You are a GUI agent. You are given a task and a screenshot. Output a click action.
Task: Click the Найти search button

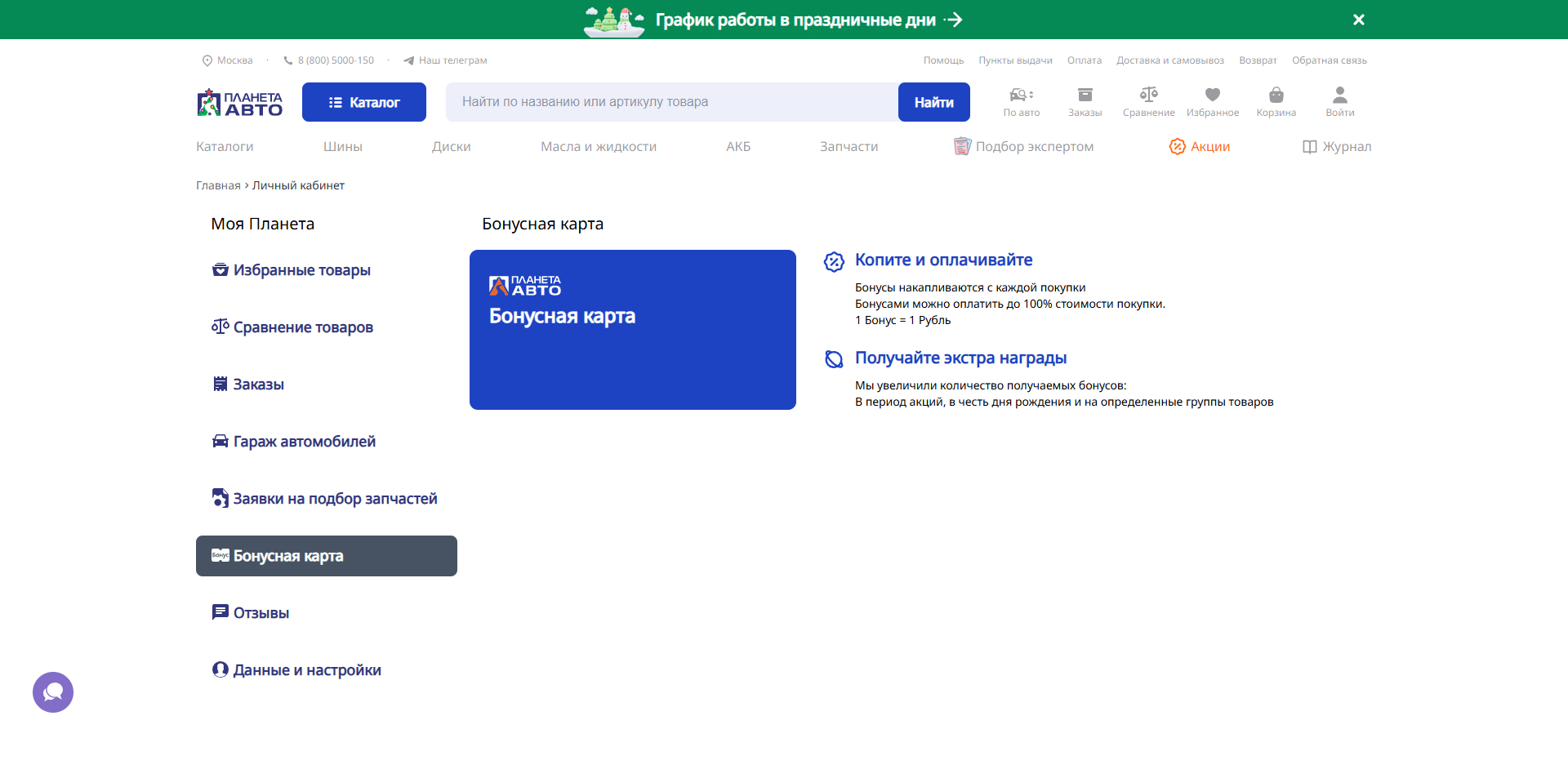(x=933, y=101)
